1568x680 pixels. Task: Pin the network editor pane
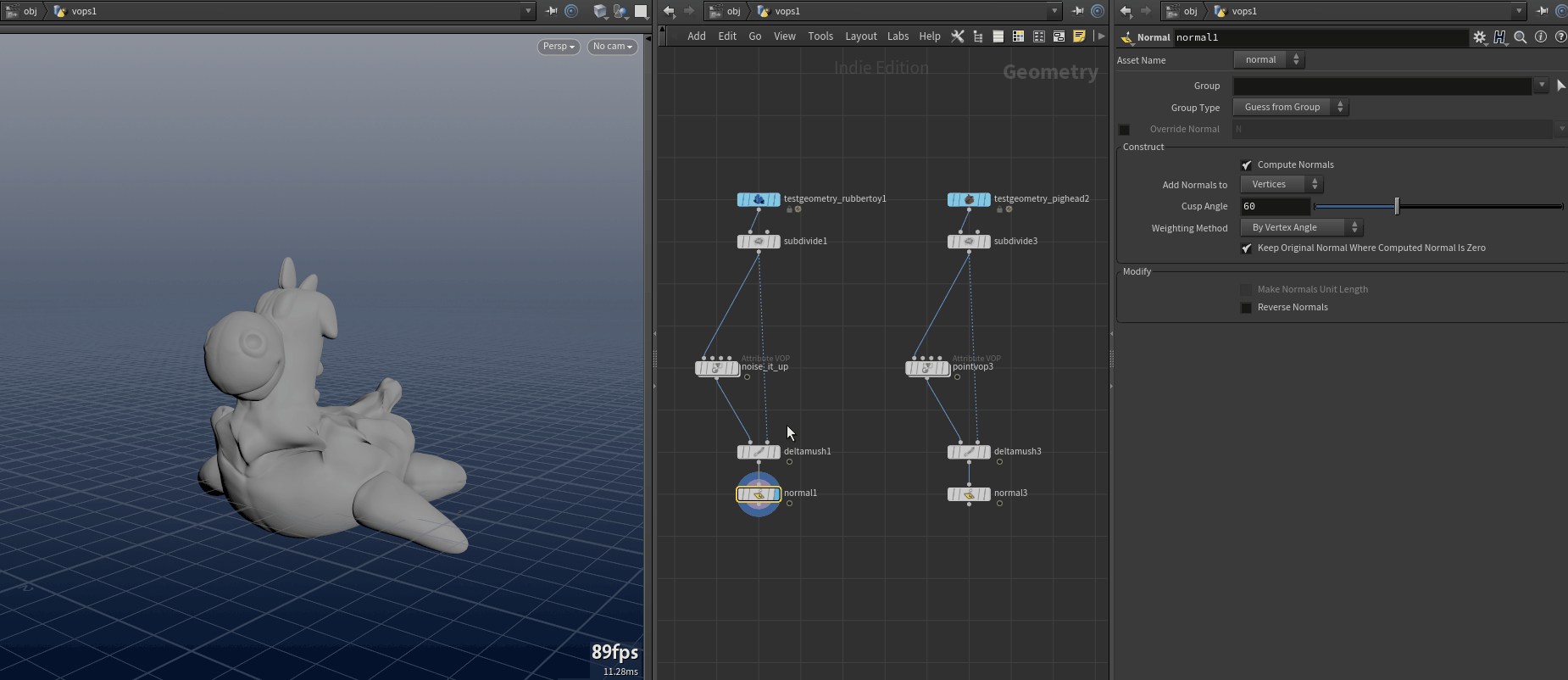click(1078, 11)
